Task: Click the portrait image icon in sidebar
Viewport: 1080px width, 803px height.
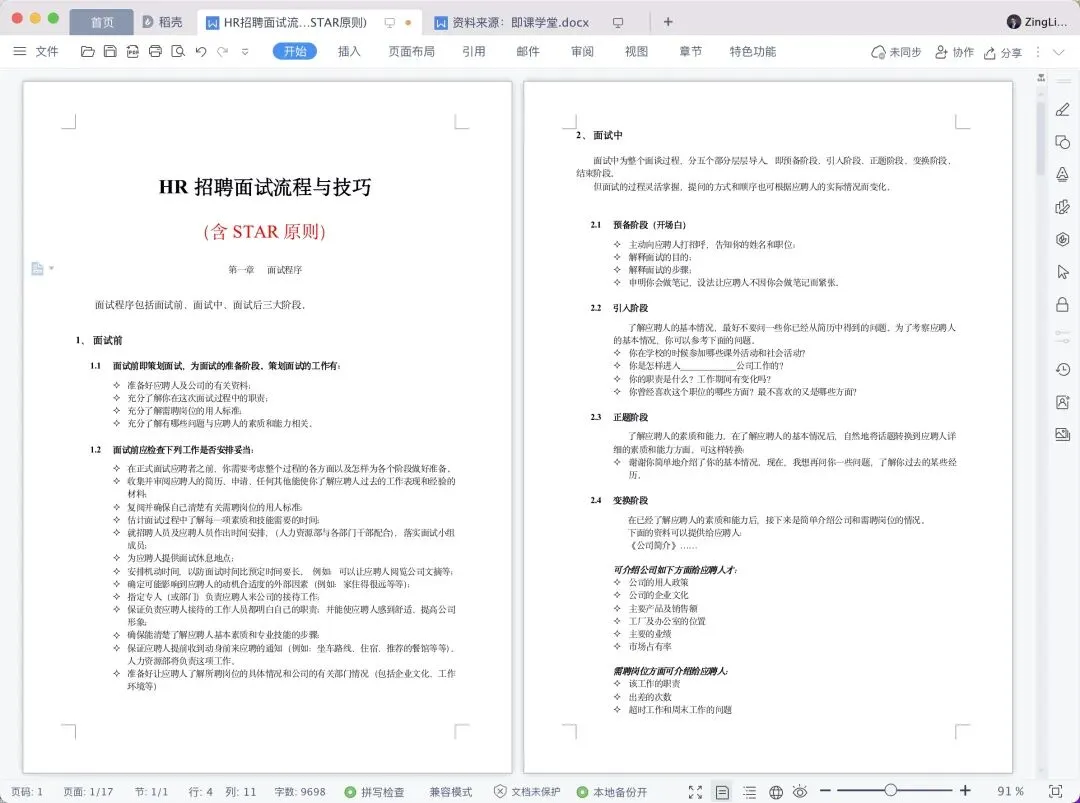Action: point(1063,402)
